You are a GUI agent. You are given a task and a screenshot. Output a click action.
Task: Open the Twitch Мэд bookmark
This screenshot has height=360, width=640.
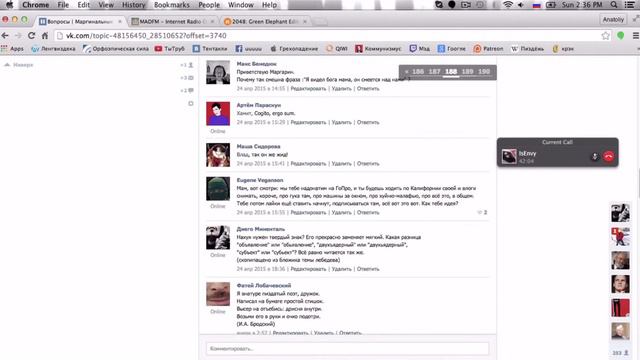point(420,49)
